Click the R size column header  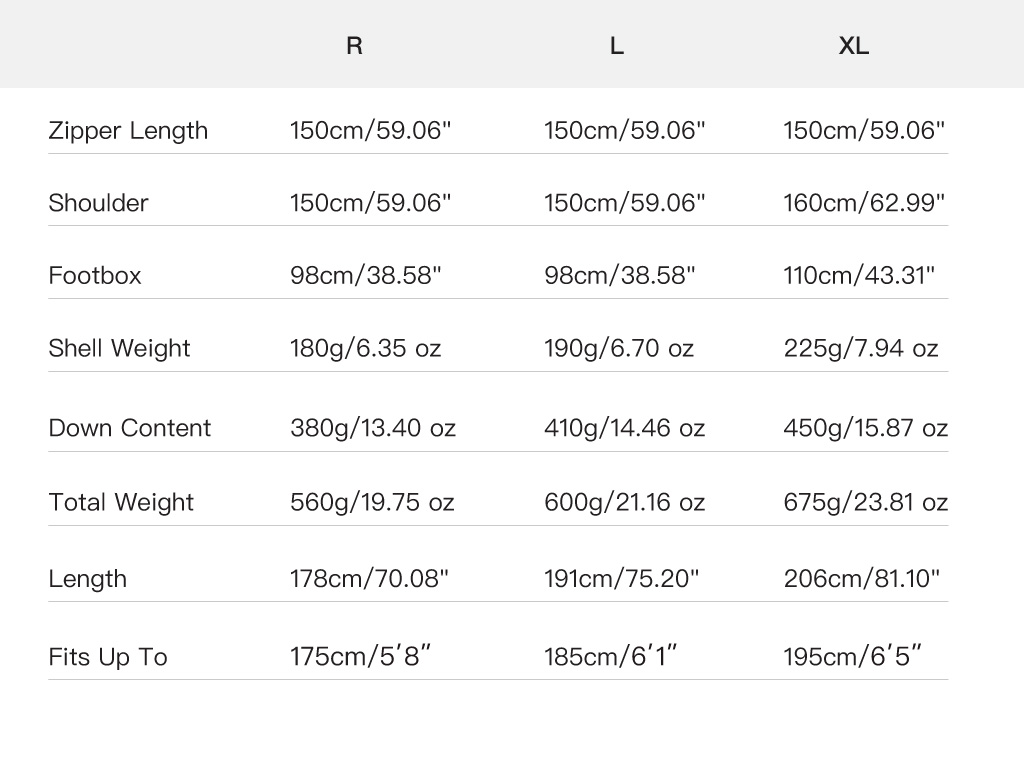click(x=354, y=46)
